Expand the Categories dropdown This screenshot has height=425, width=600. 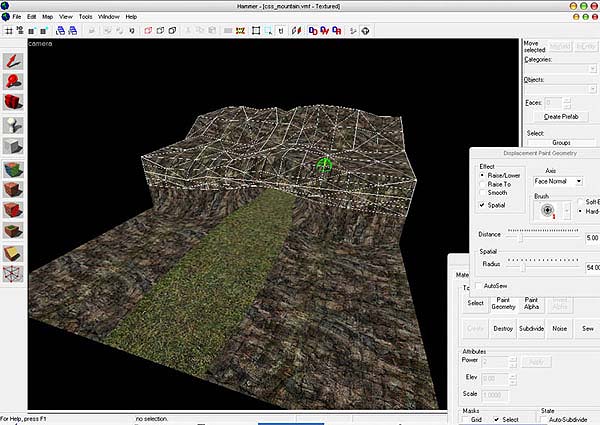tap(560, 68)
